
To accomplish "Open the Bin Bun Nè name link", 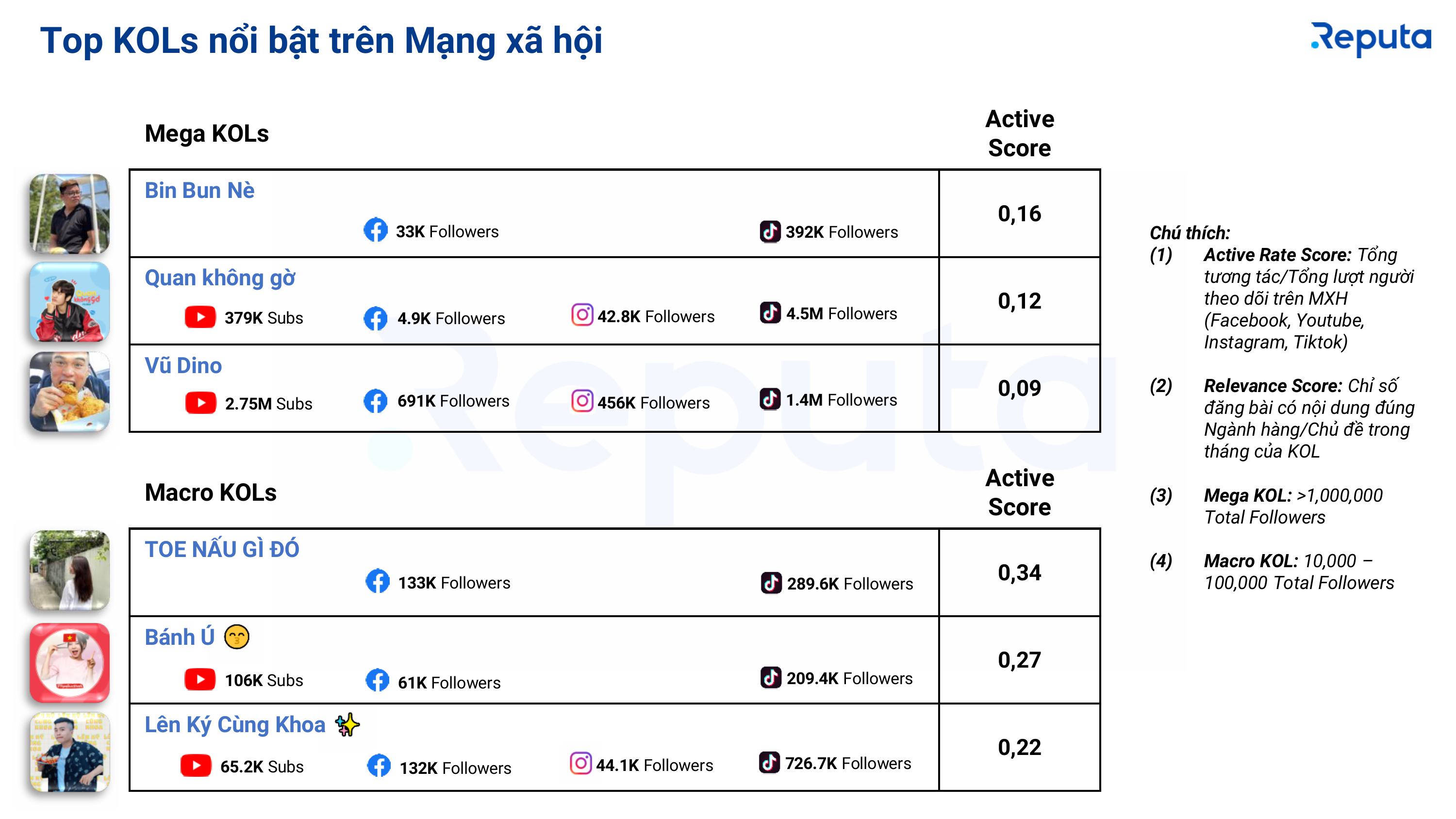I will pos(199,191).
